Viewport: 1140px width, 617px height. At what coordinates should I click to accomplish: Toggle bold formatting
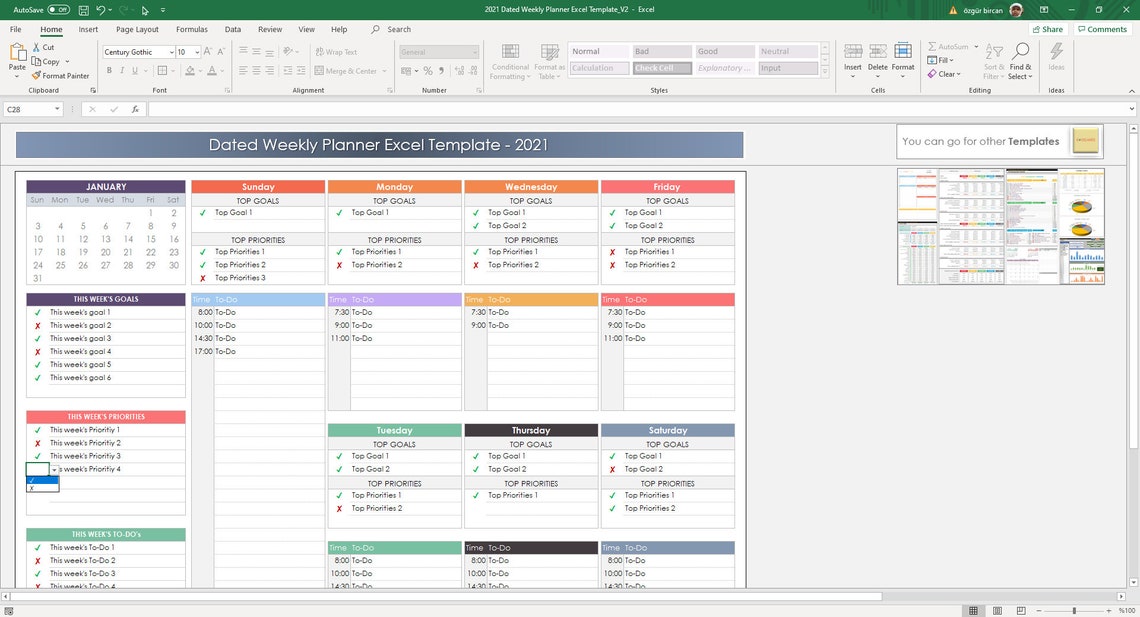pyautogui.click(x=109, y=70)
